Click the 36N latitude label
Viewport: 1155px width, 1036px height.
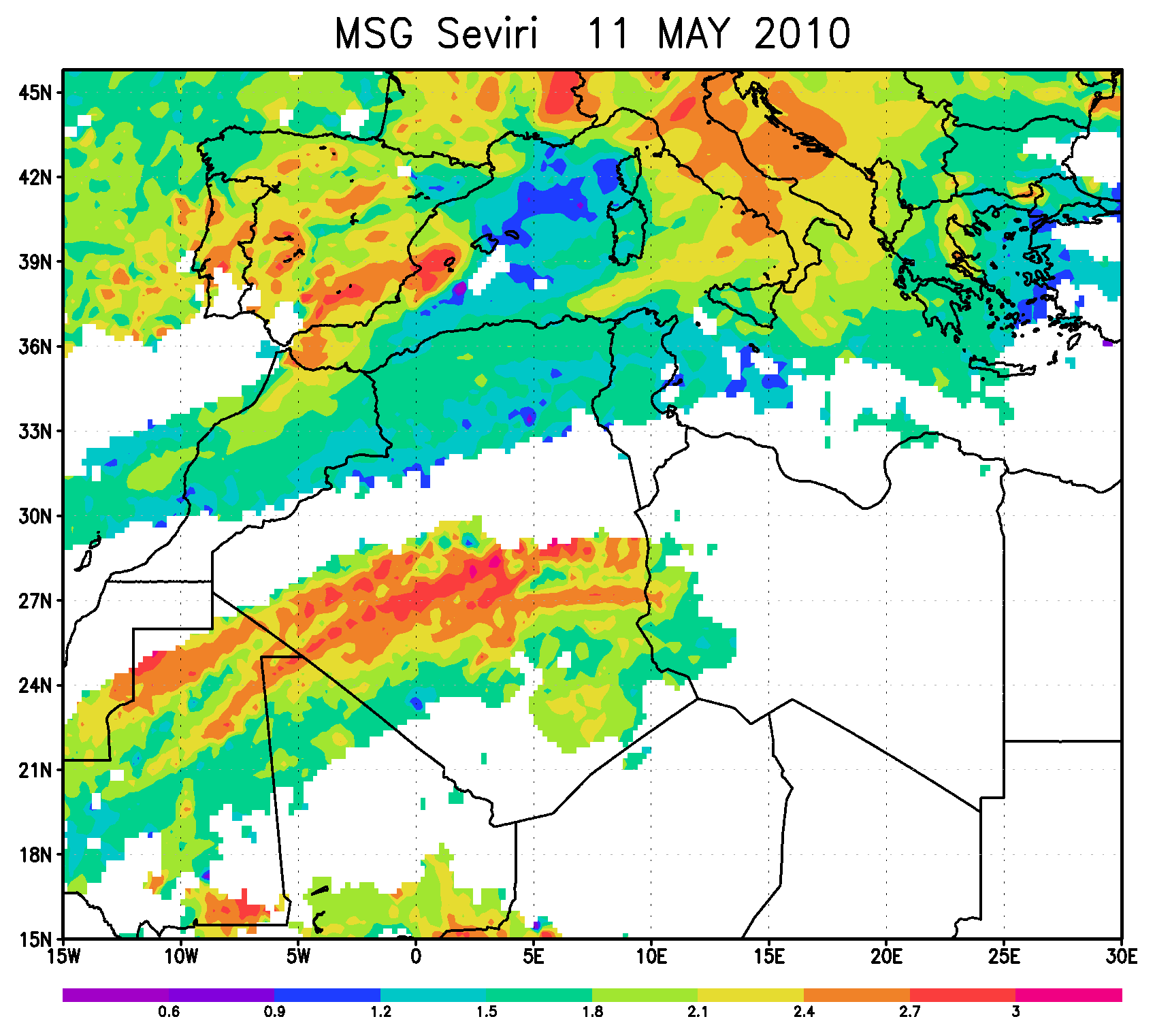[35, 346]
